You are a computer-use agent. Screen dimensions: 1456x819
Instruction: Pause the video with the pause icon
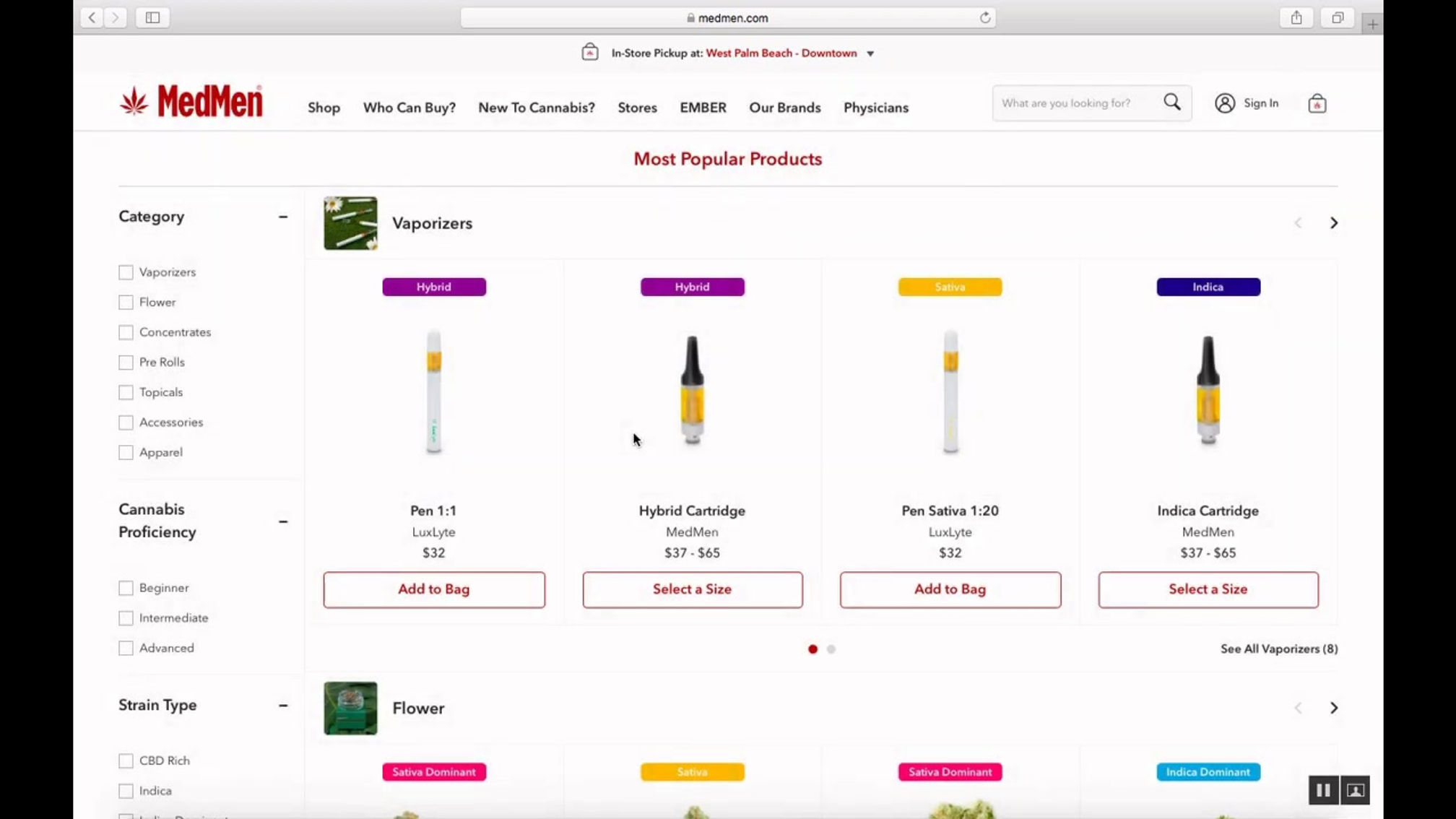1323,790
